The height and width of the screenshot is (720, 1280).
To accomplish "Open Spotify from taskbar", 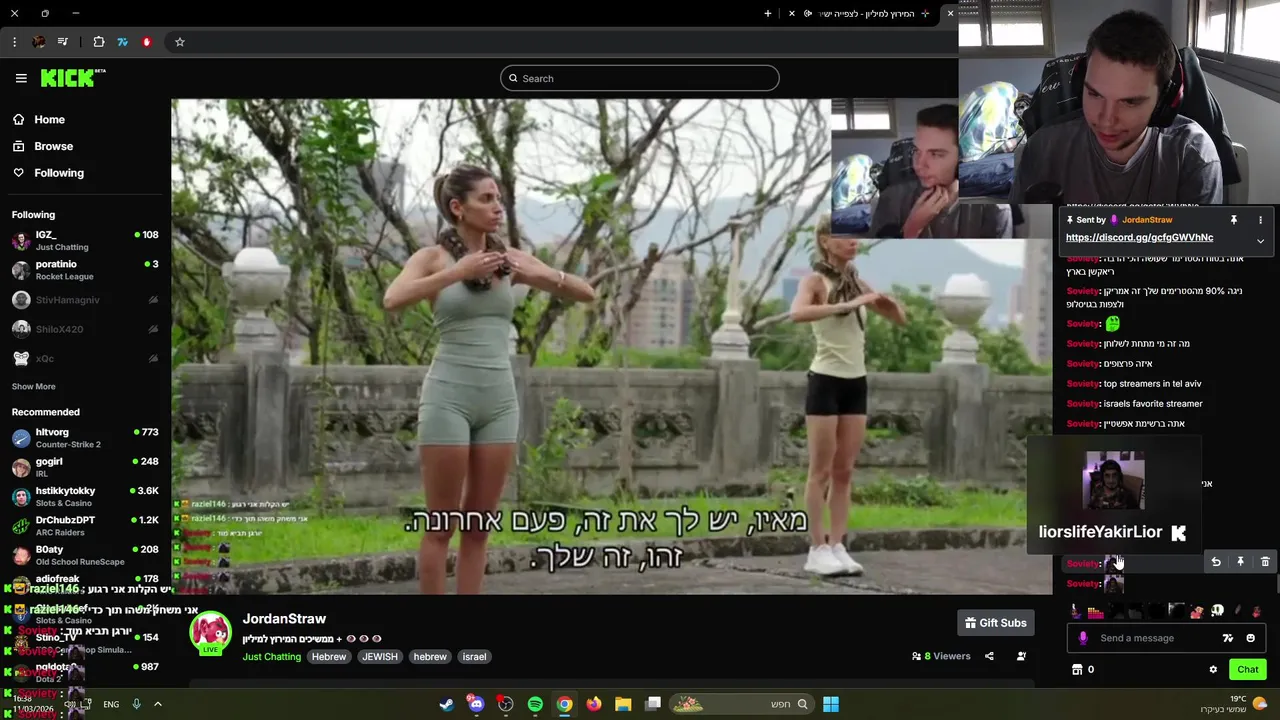I will coord(535,704).
